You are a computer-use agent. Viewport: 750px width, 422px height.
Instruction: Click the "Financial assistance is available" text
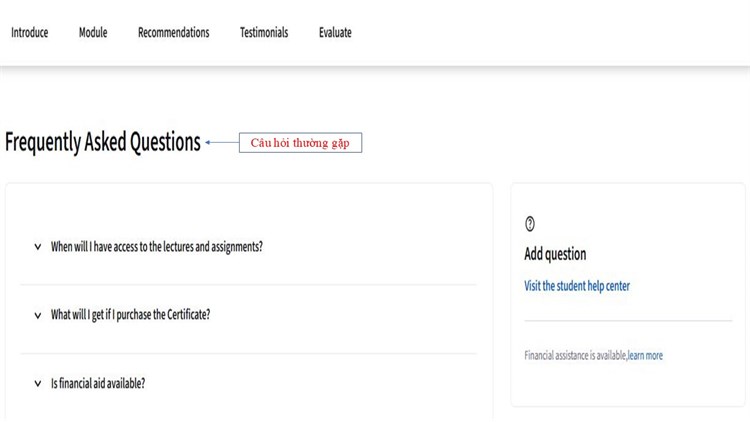[575, 355]
